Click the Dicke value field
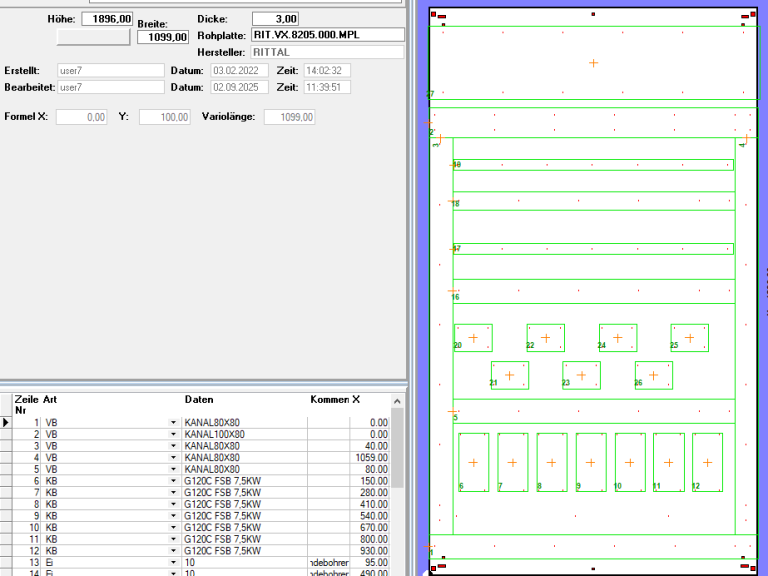The height and width of the screenshot is (576, 768). click(x=275, y=19)
